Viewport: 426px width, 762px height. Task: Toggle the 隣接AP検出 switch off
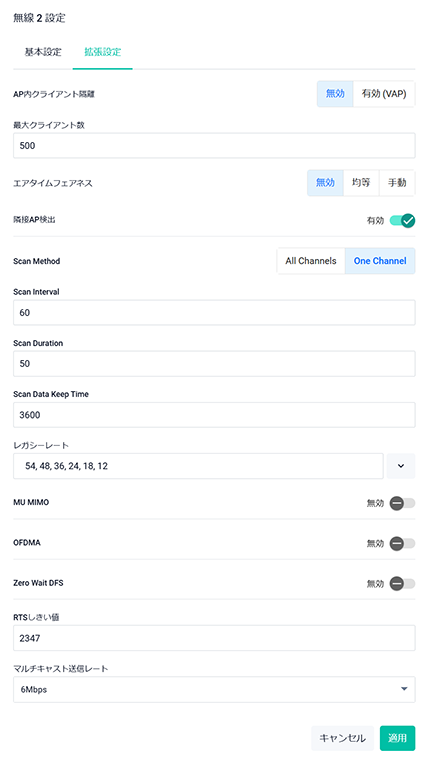coord(402,221)
